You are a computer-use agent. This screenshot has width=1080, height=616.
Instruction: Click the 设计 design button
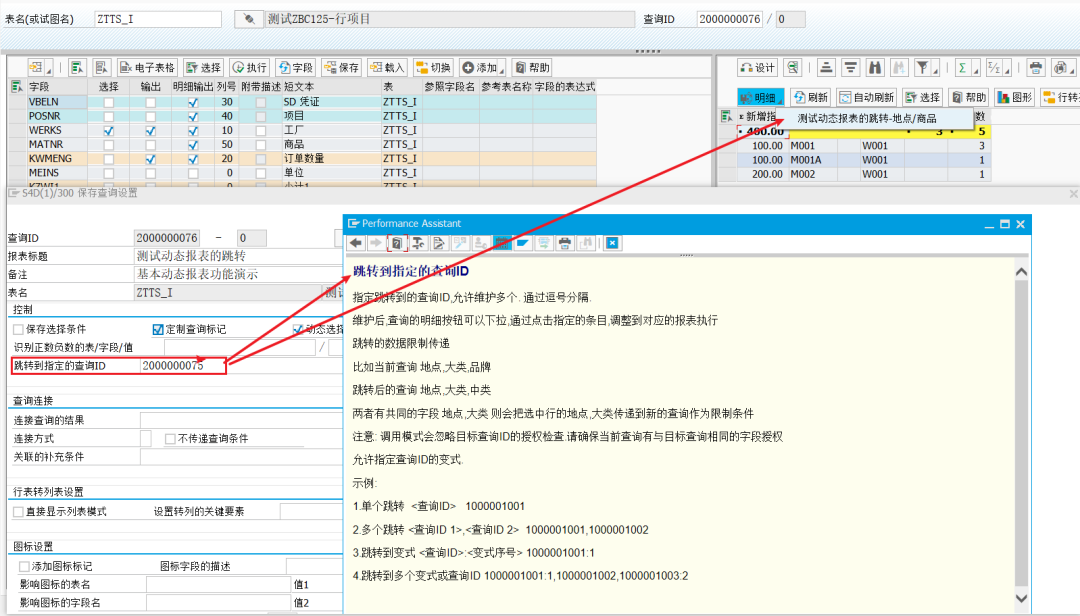tap(757, 68)
